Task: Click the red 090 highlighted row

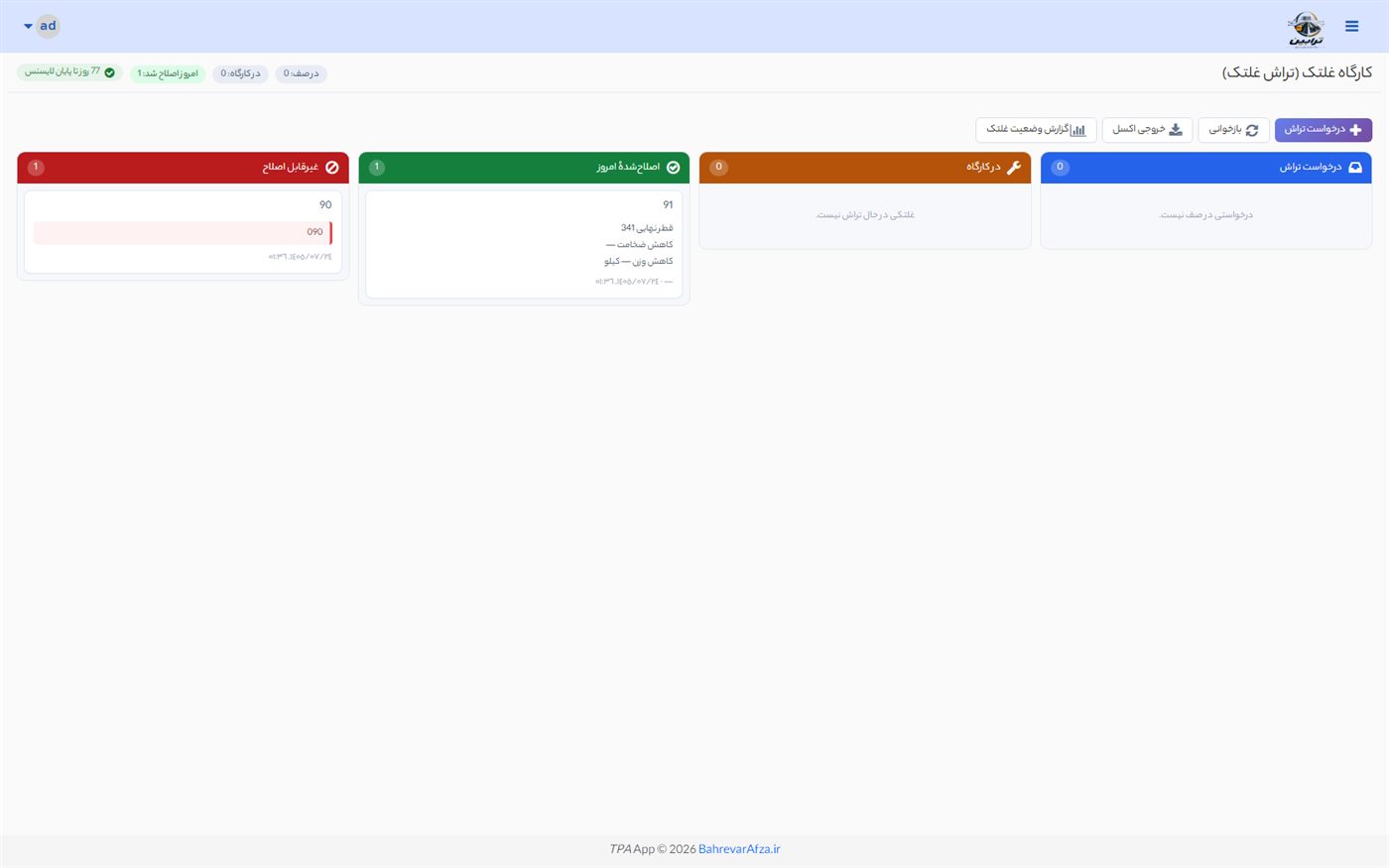Action: [184, 232]
